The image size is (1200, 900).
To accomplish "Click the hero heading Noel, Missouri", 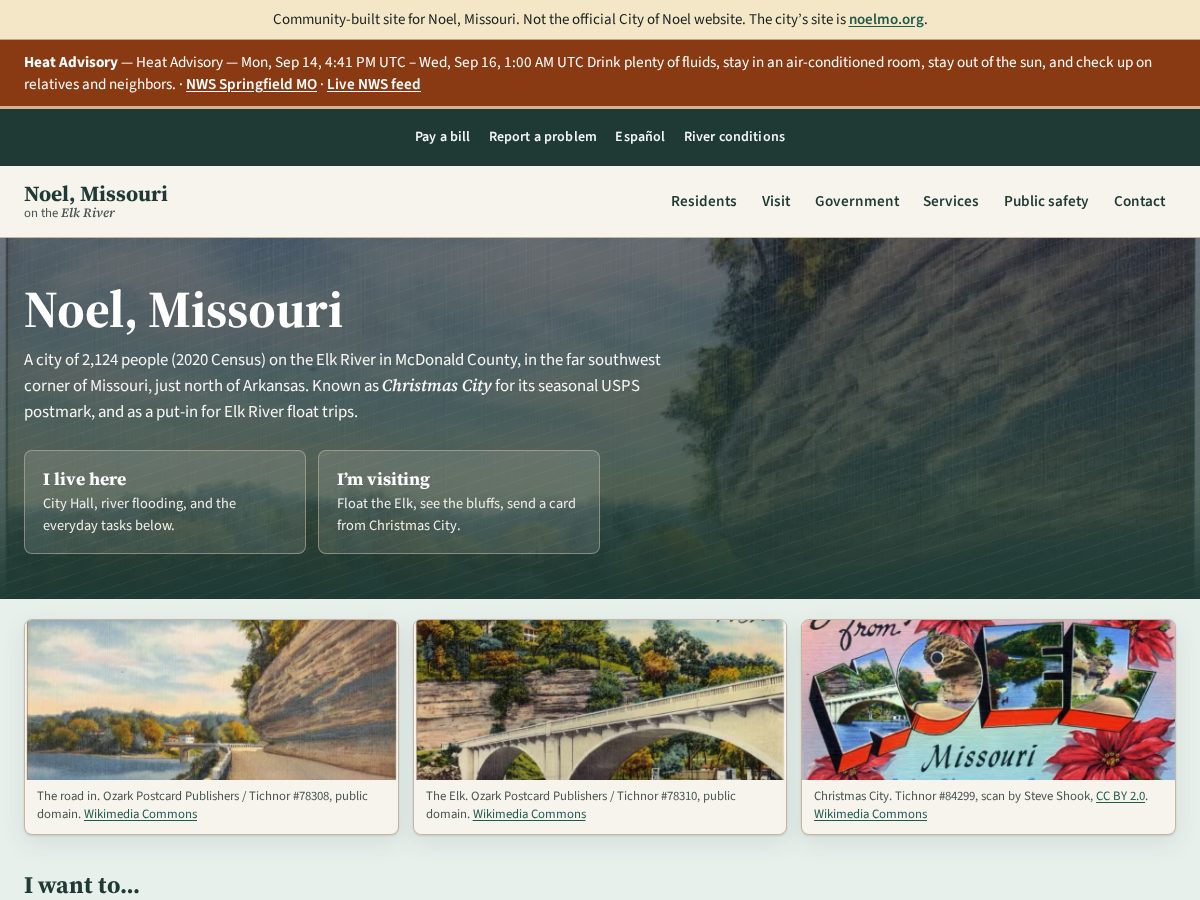I will pyautogui.click(x=183, y=310).
